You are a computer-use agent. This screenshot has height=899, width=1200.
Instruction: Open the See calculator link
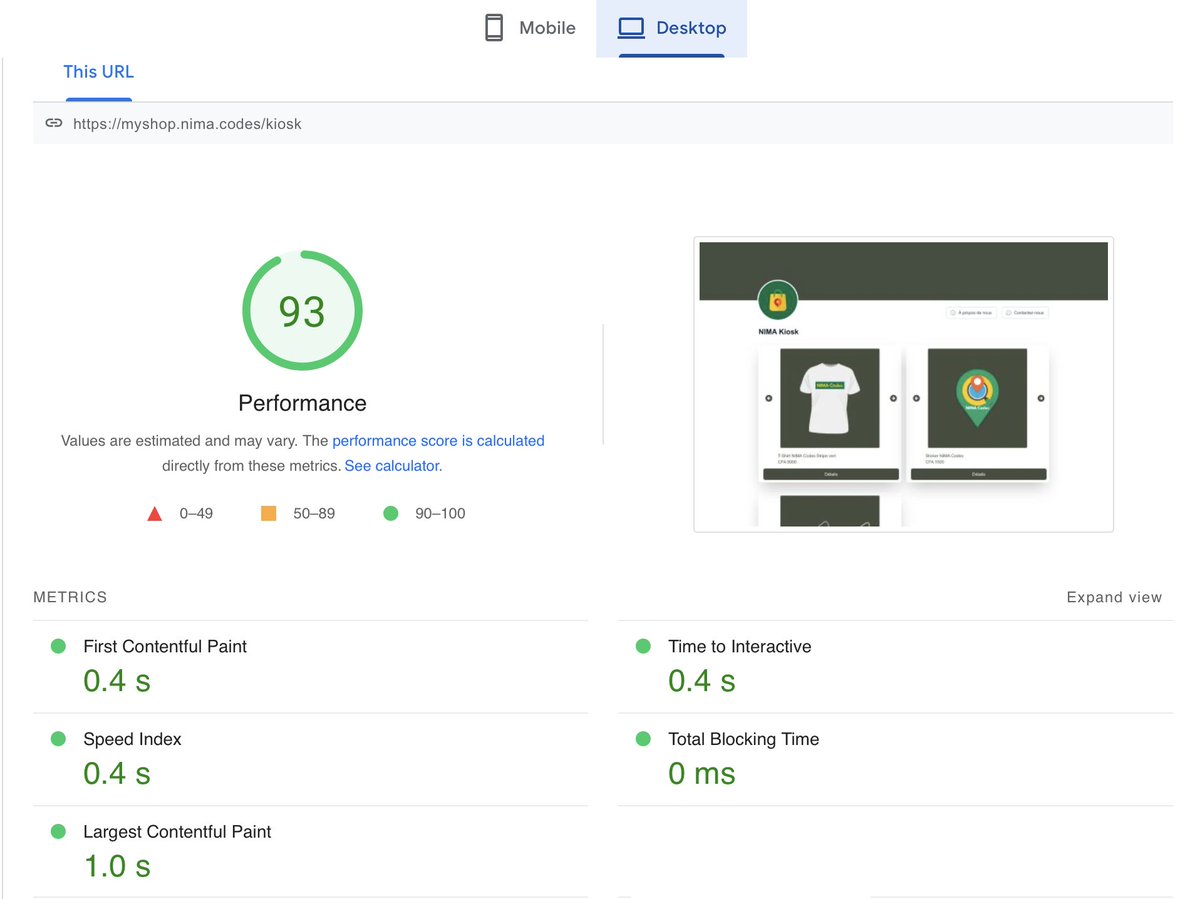point(391,466)
